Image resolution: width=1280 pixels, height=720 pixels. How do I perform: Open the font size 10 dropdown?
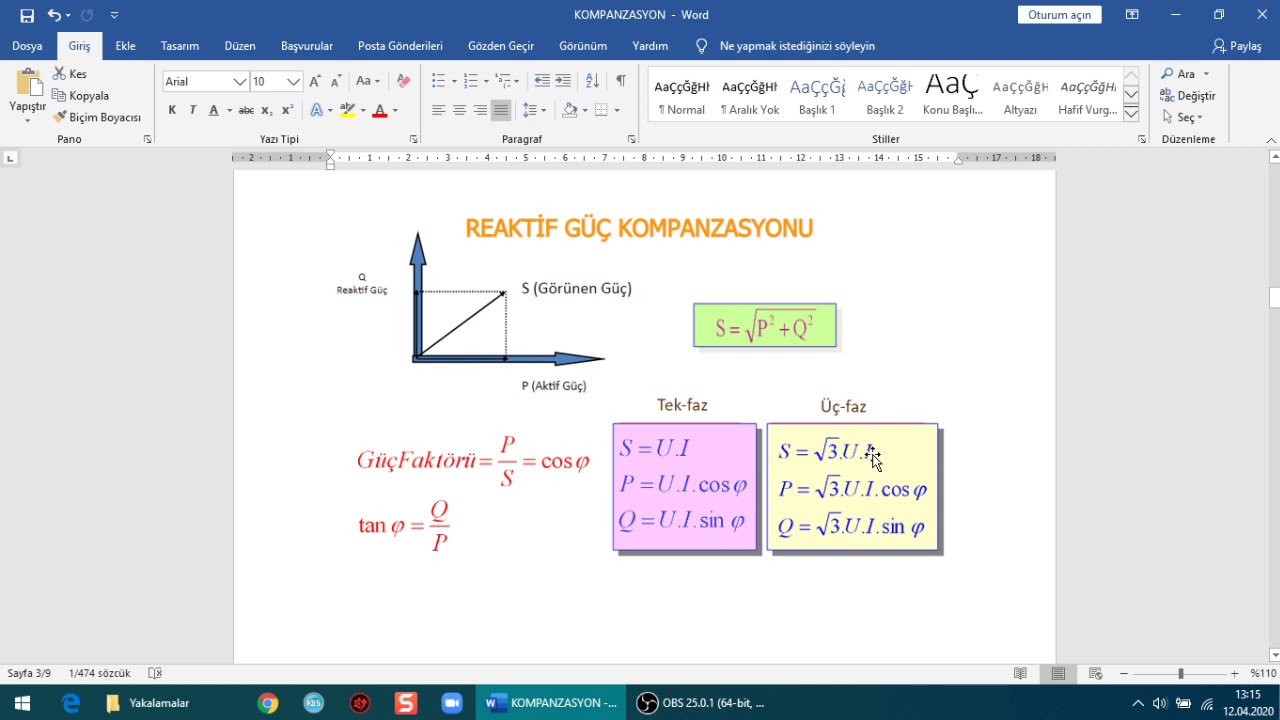click(x=293, y=81)
